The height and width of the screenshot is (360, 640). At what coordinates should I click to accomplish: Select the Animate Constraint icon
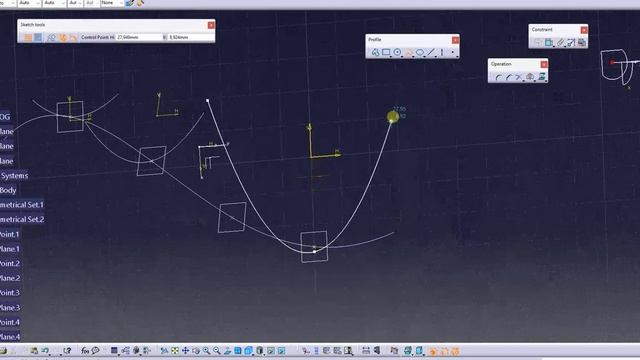(571, 42)
